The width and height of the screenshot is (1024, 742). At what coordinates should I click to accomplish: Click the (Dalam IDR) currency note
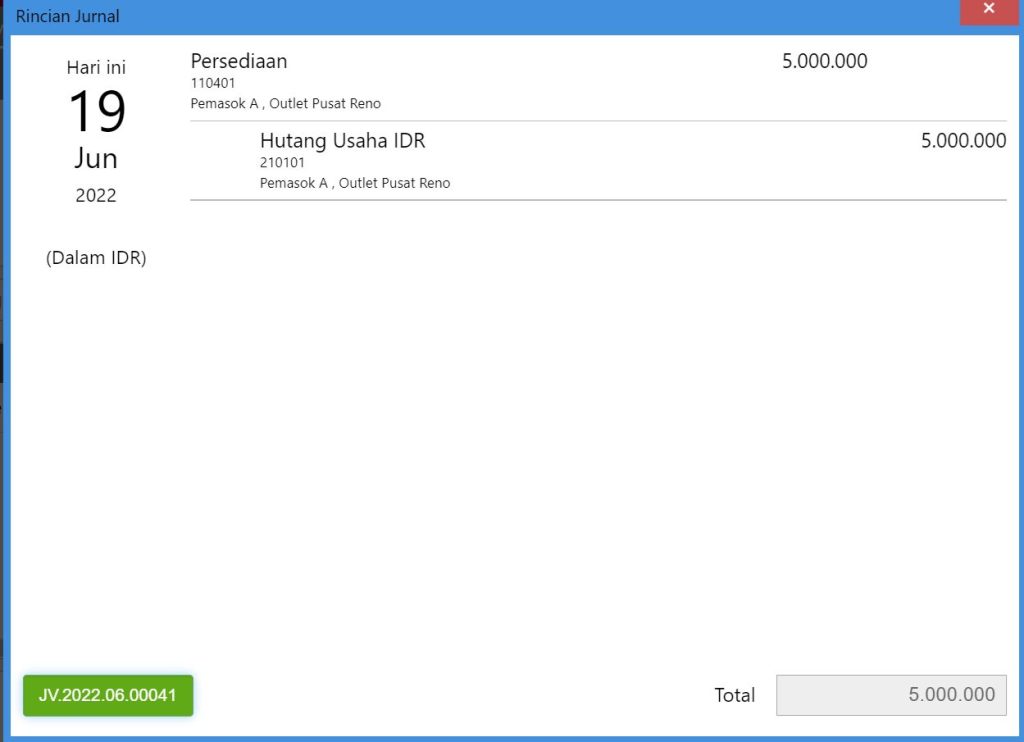96,258
